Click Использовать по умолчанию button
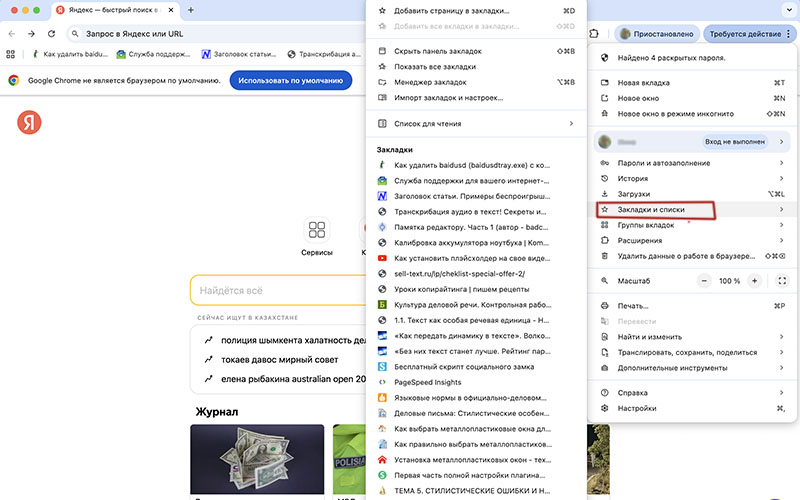Image resolution: width=800 pixels, height=500 pixels. [291, 81]
